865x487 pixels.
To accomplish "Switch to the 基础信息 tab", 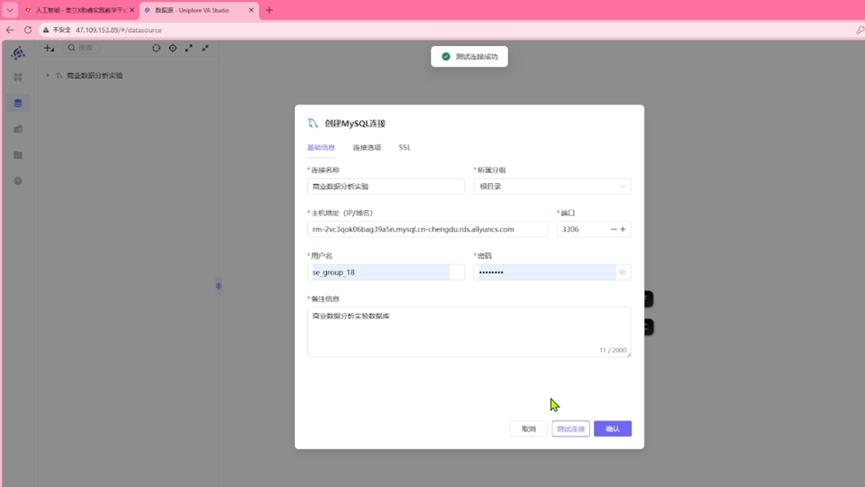I will tap(321, 147).
